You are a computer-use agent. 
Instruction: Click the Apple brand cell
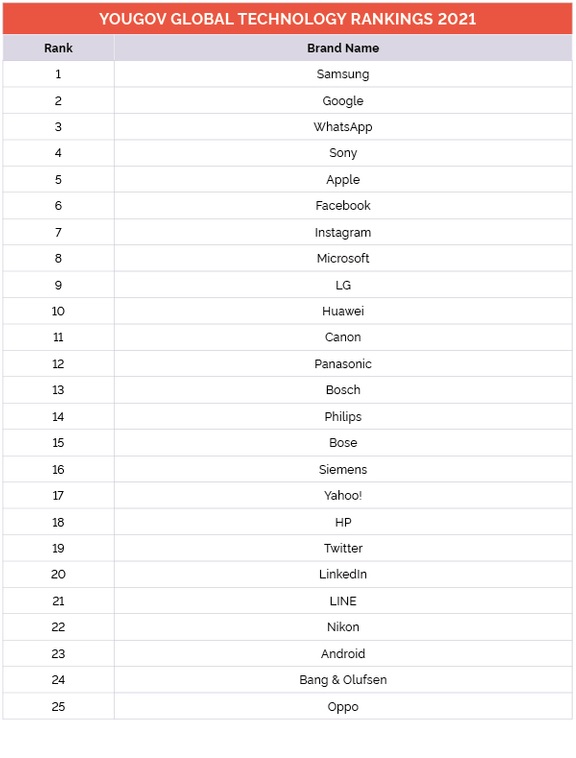[343, 179]
